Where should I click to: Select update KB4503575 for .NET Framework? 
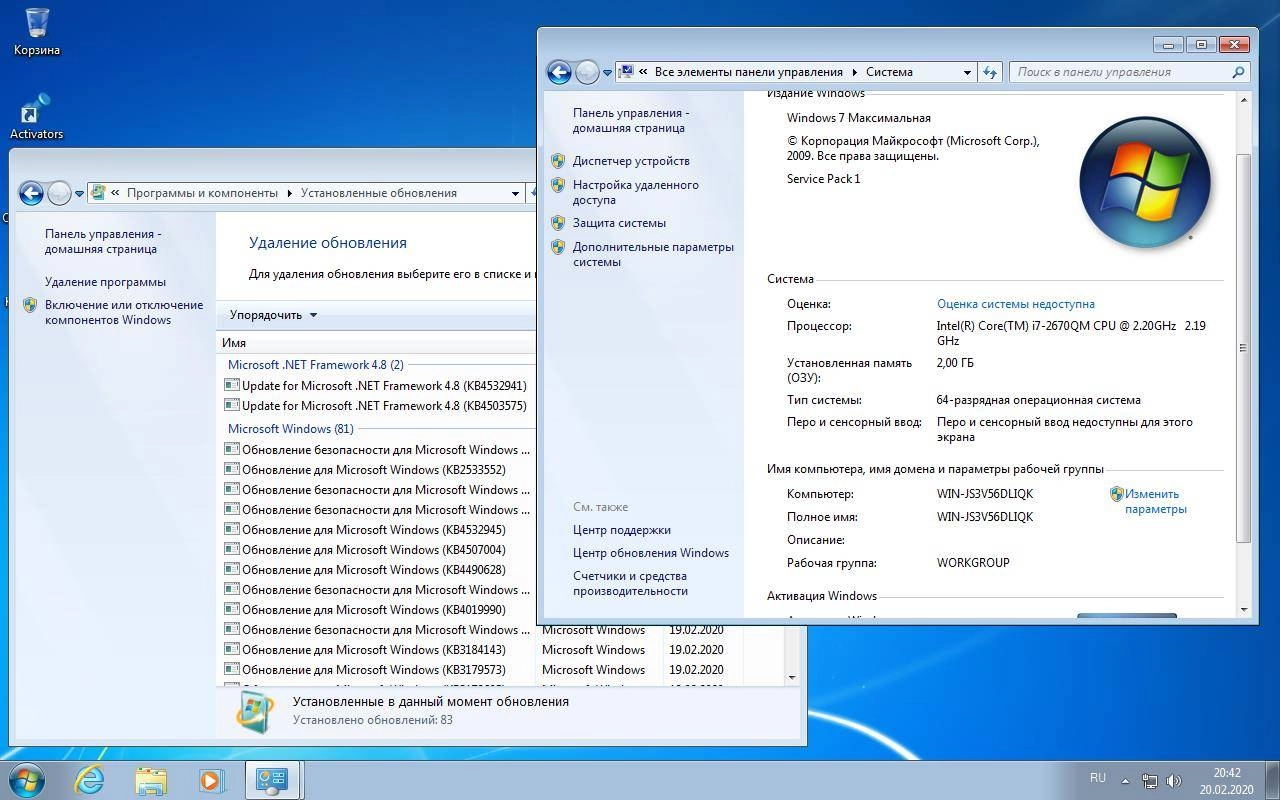point(384,406)
